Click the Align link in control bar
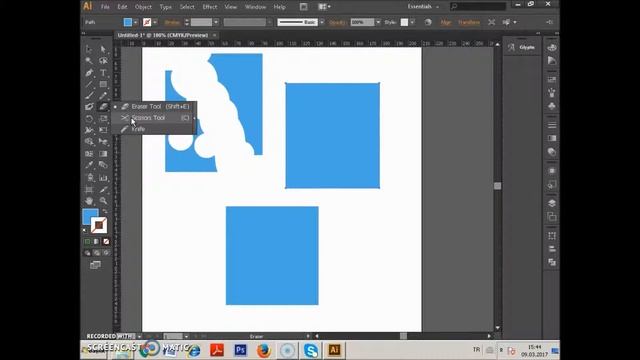640x360 pixels. point(446,22)
